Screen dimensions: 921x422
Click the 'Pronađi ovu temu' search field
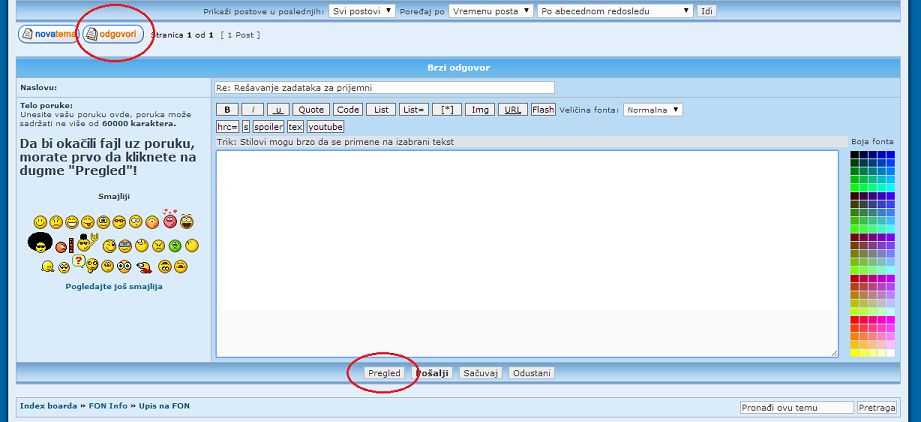tap(796, 407)
